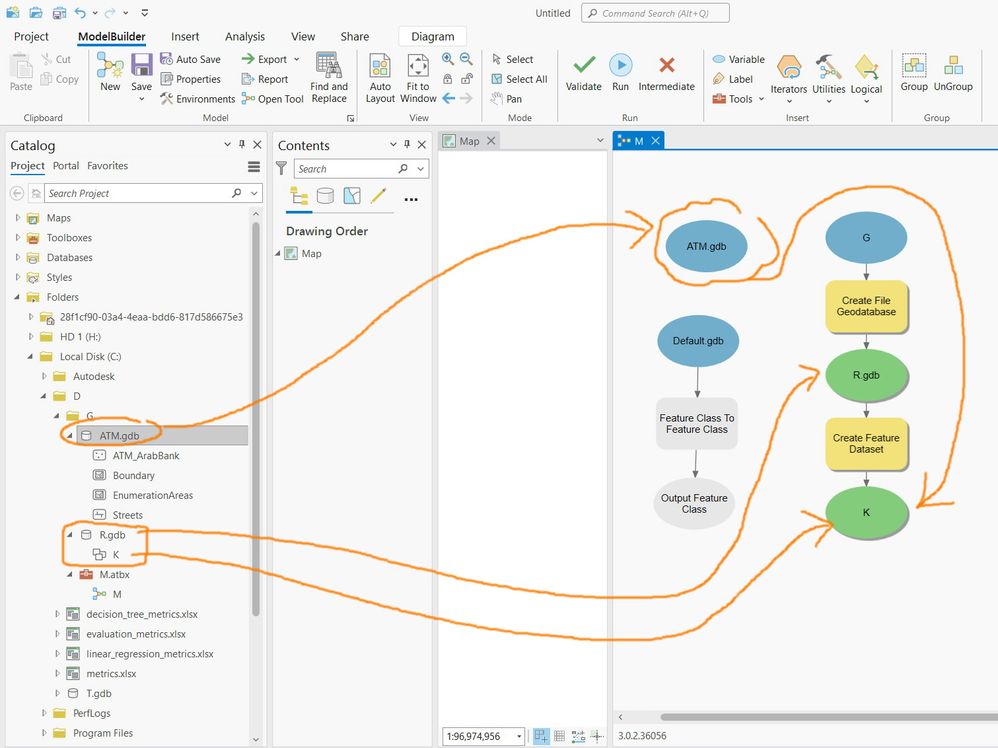This screenshot has width=998, height=748.
Task: Open the Utilities dropdown
Action: point(829,79)
